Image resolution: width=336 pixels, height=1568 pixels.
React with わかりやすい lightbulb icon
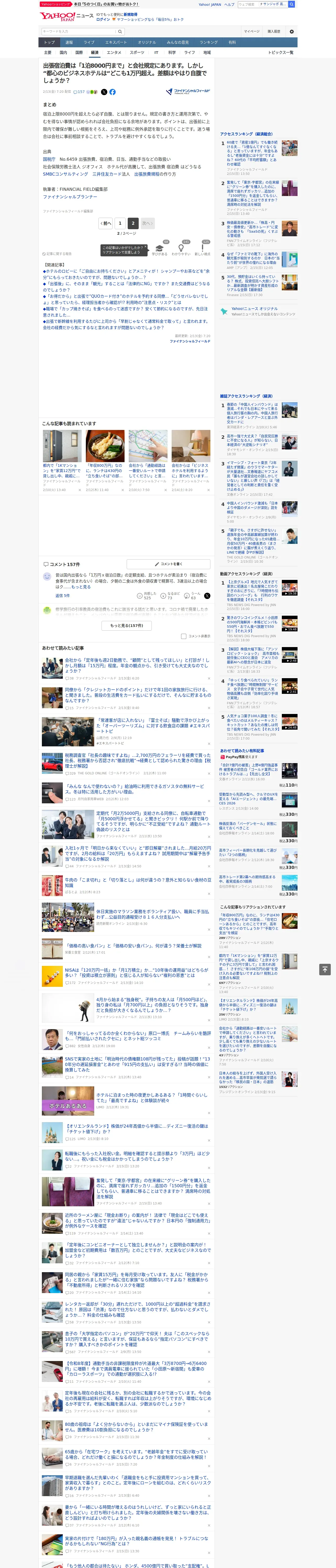(x=181, y=248)
